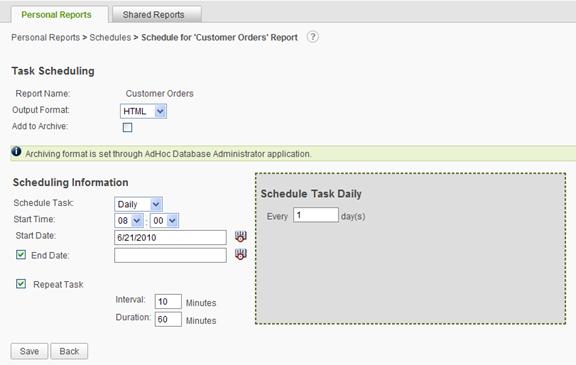Screen dimensions: 576x365
Task: Click the 'End Date:' label
Action: click(x=50, y=255)
